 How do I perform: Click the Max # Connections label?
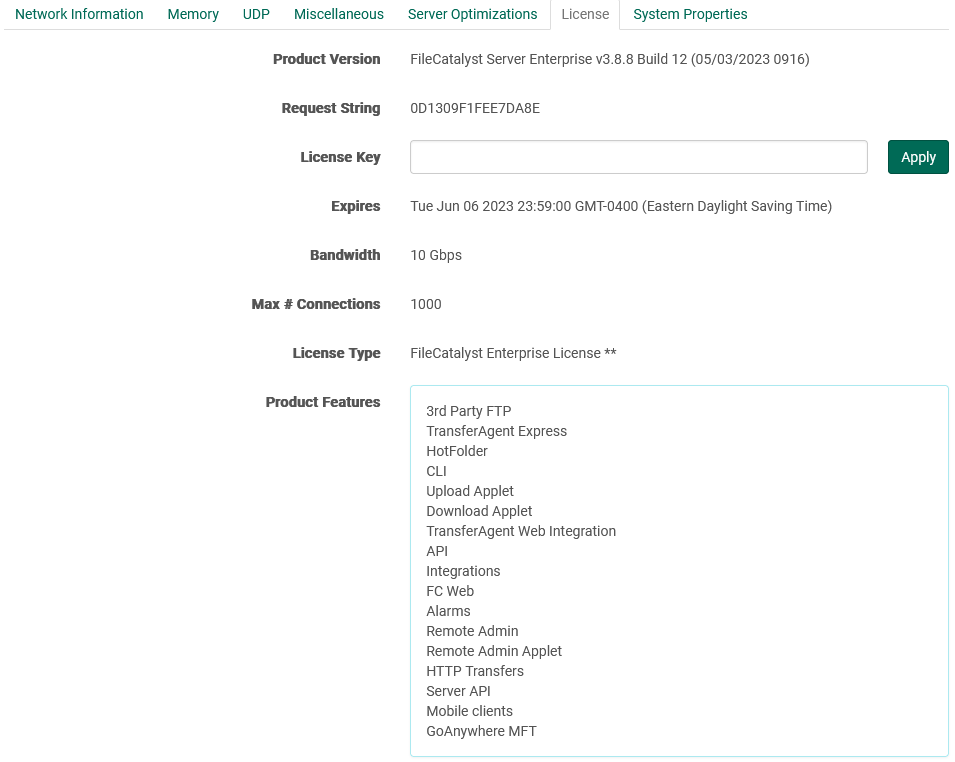tap(315, 304)
